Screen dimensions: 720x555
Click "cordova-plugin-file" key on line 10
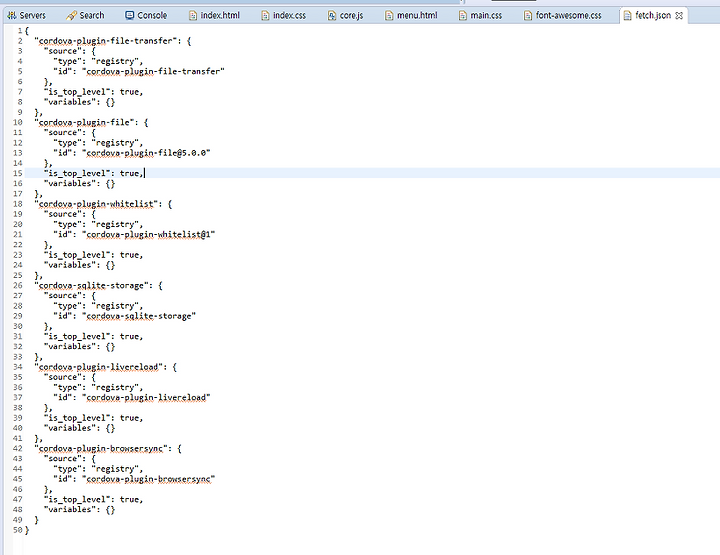point(84,123)
